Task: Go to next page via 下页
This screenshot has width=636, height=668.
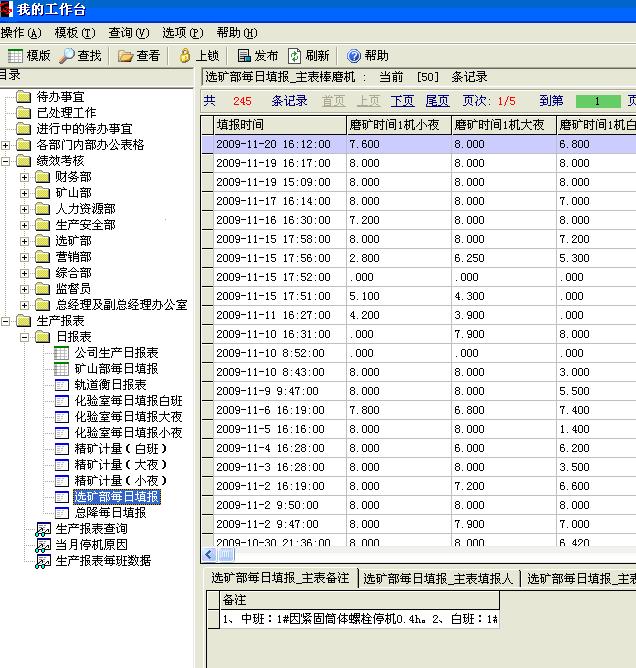Action: (x=402, y=101)
